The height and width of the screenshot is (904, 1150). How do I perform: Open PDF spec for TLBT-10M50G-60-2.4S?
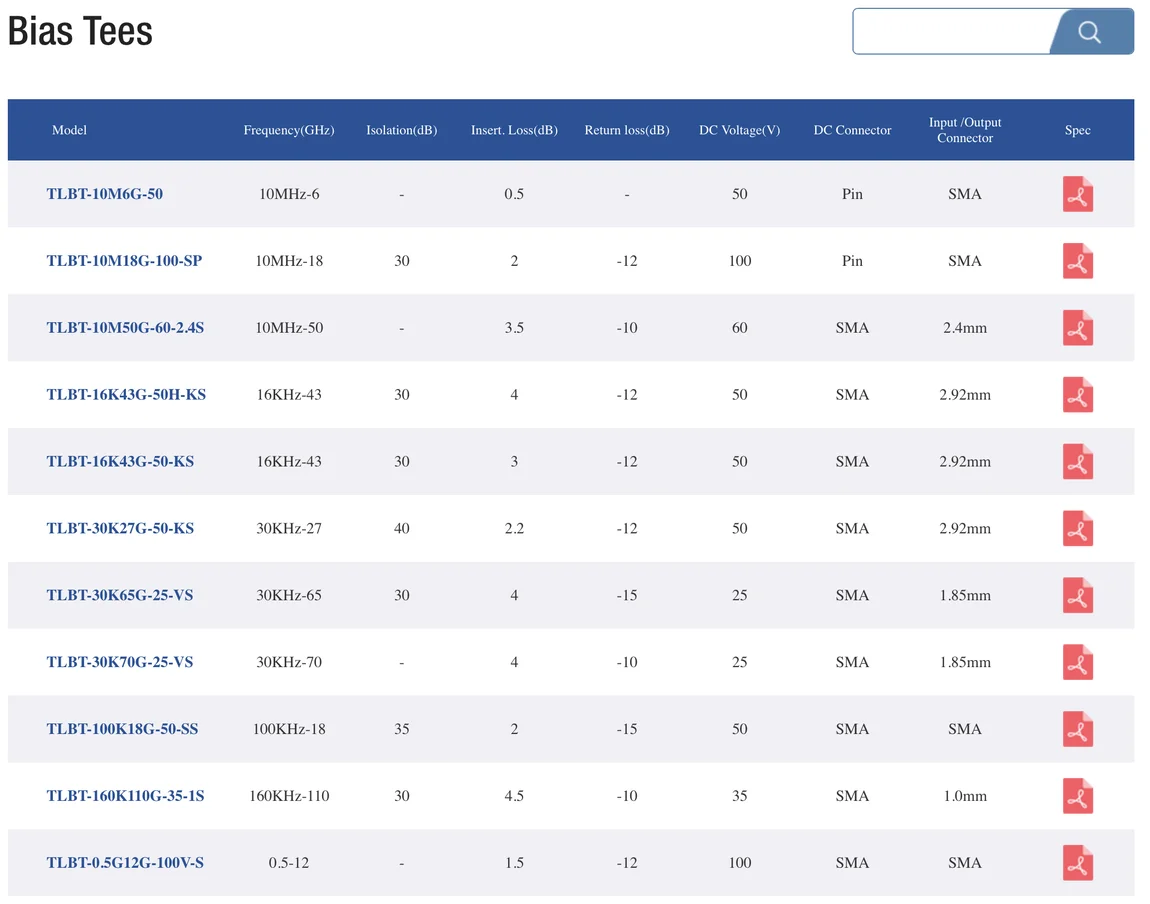coord(1077,328)
